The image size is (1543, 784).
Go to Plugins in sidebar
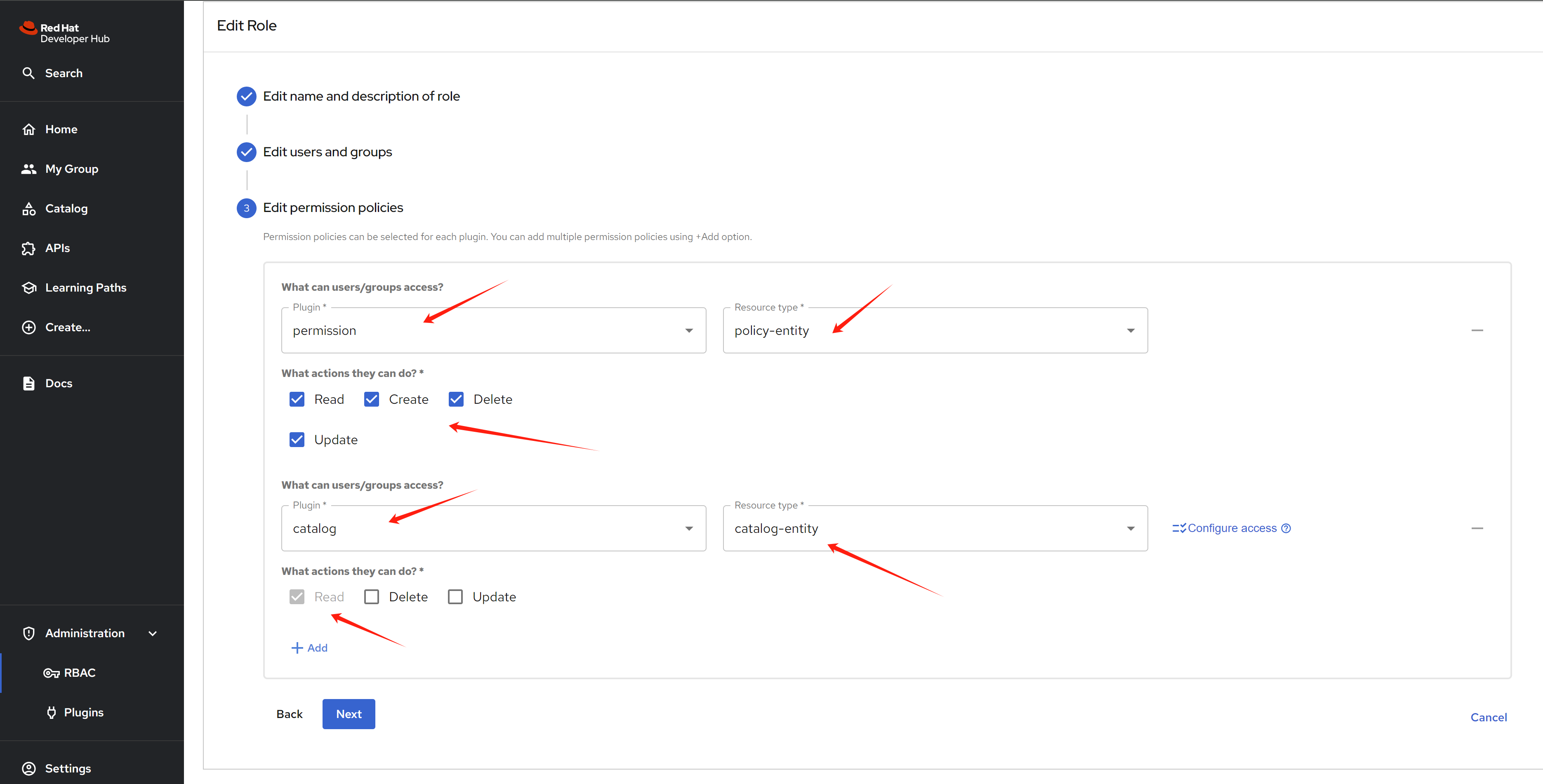[x=83, y=712]
